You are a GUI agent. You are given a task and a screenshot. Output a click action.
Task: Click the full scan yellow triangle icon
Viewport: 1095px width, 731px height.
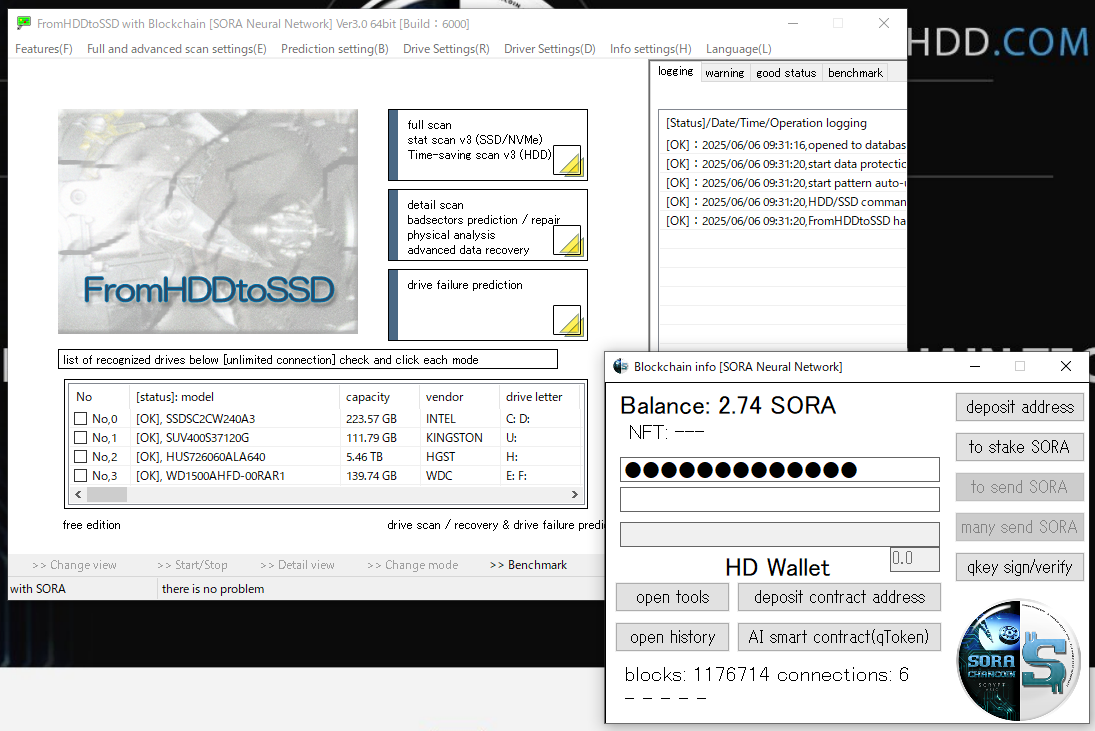click(x=567, y=160)
